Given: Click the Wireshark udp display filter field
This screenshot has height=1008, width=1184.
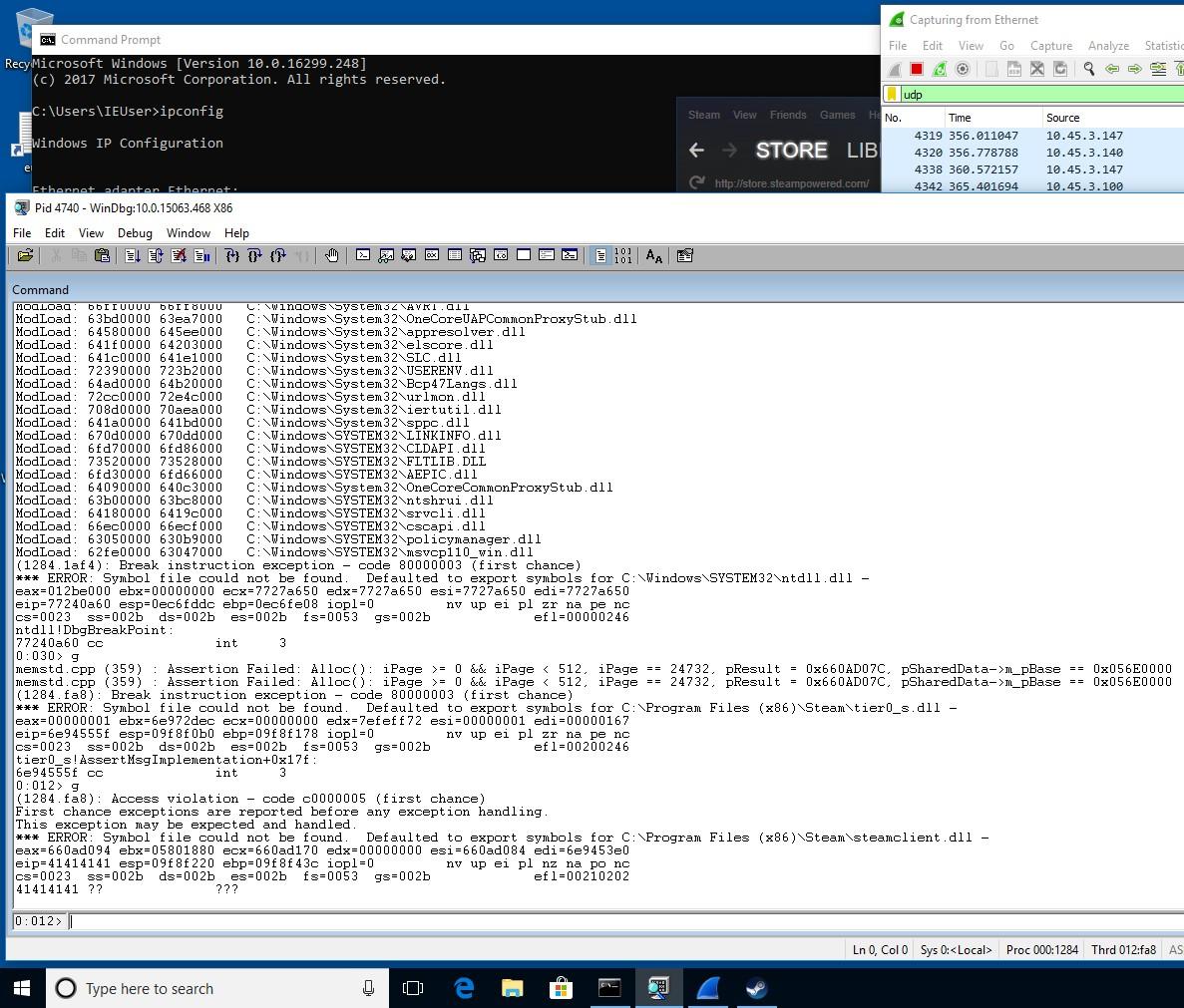Looking at the screenshot, I should [1042, 95].
